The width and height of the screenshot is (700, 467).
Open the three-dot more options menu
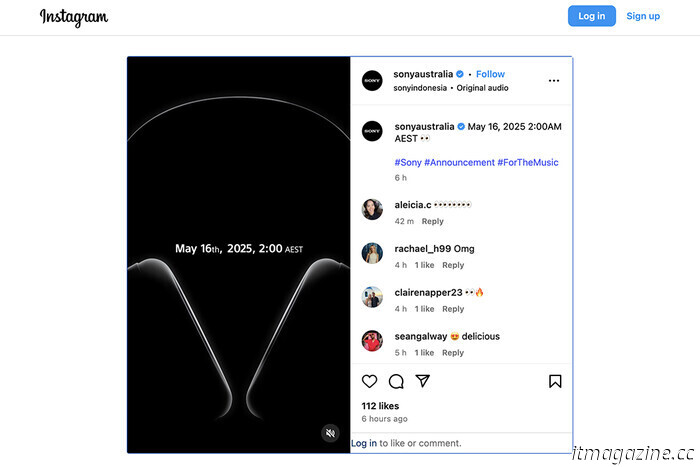[x=554, y=81]
